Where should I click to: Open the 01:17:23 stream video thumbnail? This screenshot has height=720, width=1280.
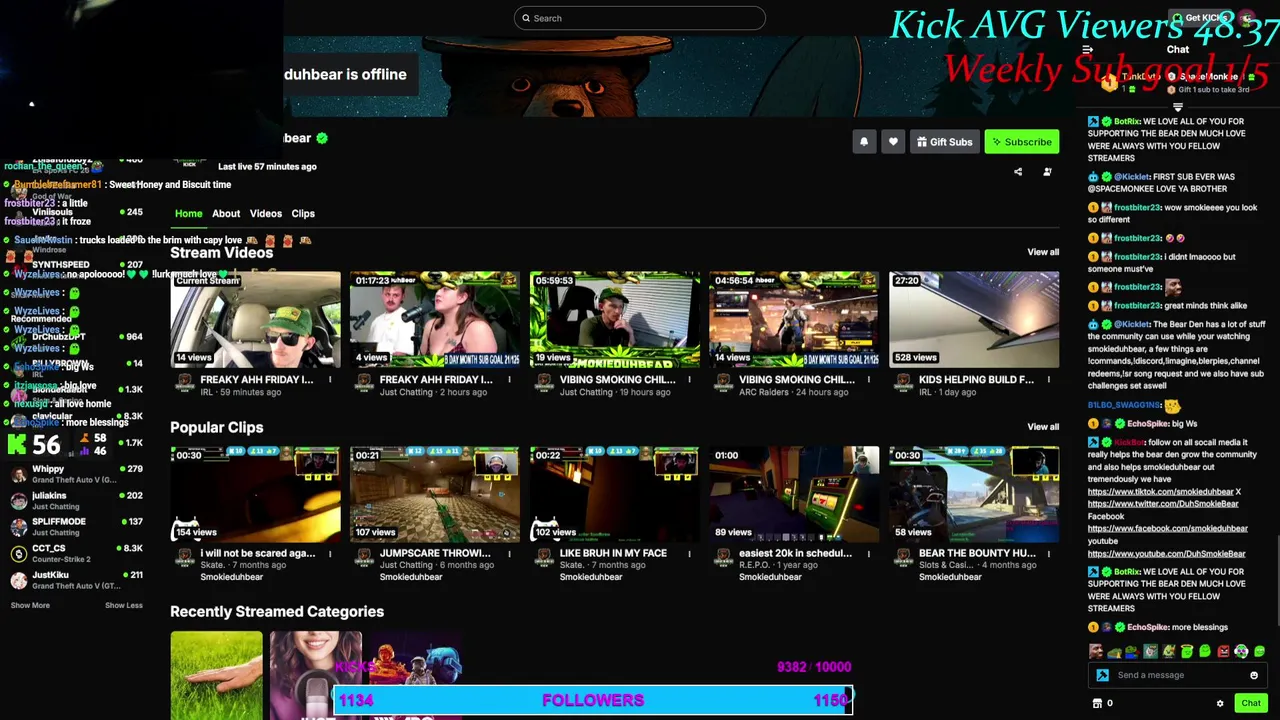point(435,319)
